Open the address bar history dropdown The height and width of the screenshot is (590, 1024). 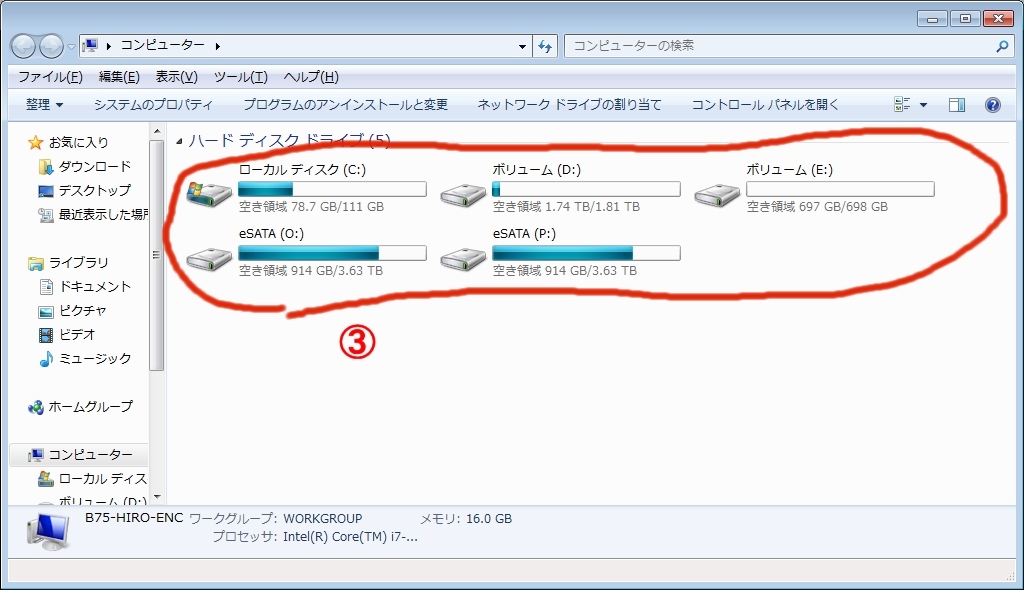coord(522,46)
